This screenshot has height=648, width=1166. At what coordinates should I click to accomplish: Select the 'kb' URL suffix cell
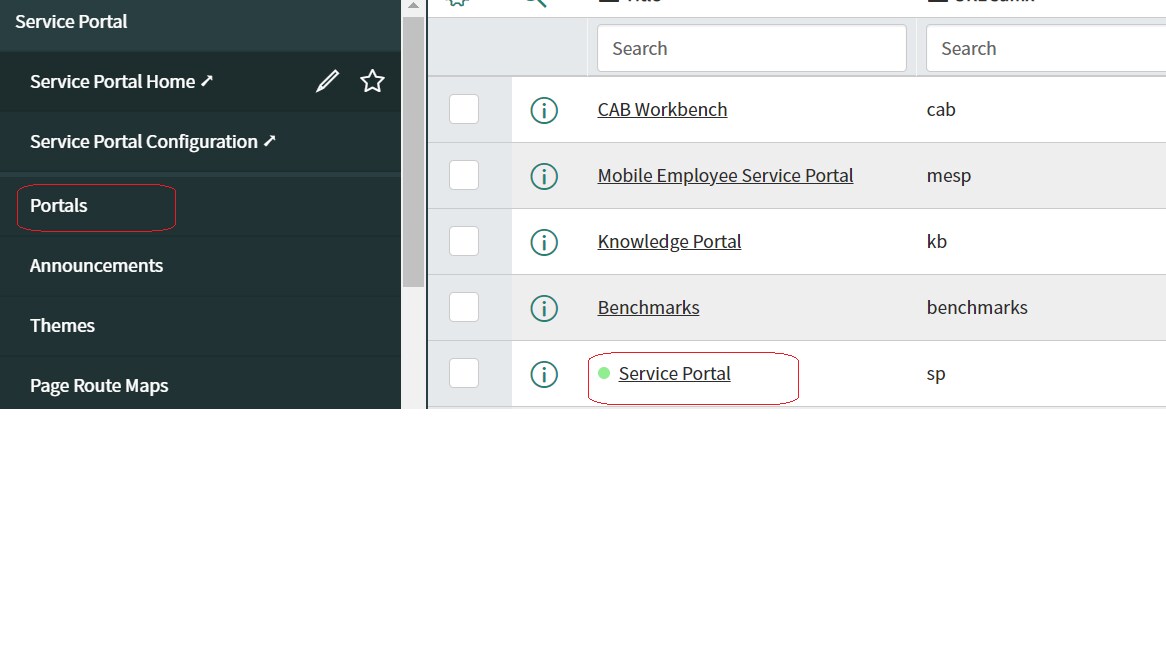click(936, 241)
